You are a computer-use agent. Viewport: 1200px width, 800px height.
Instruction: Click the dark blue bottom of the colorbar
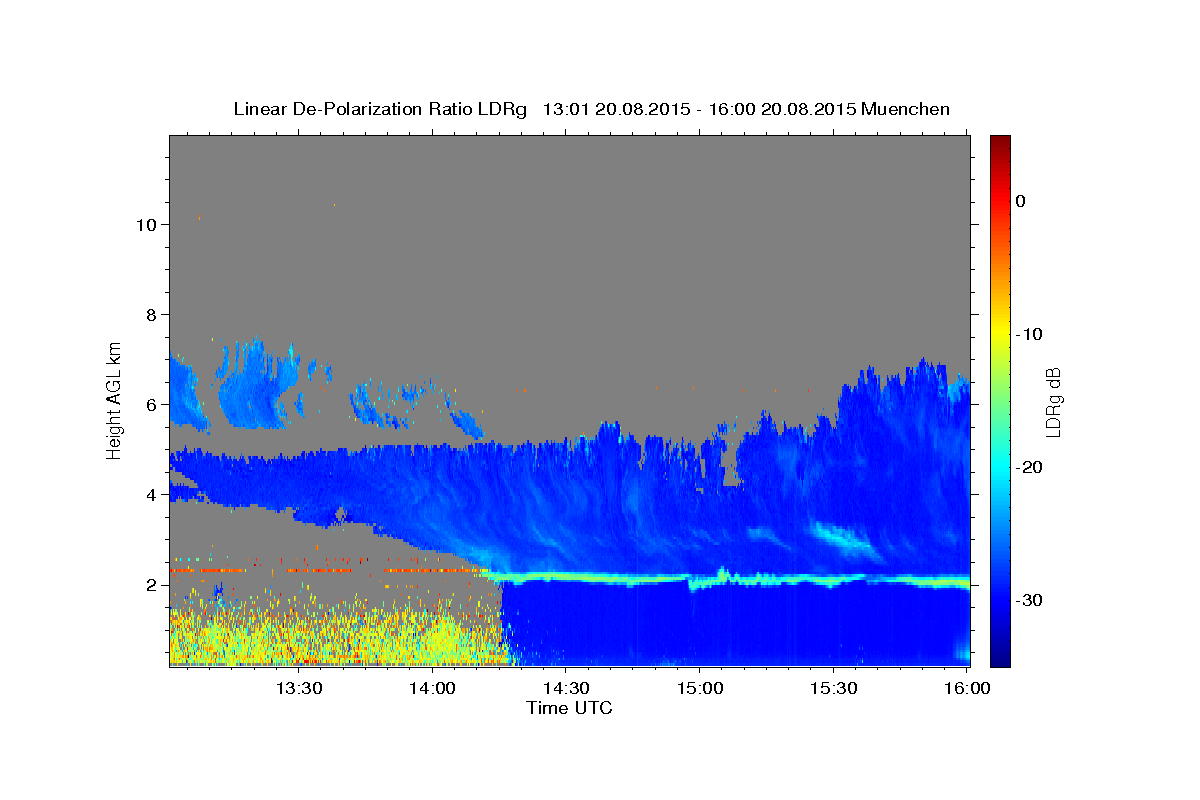pyautogui.click(x=1000, y=655)
